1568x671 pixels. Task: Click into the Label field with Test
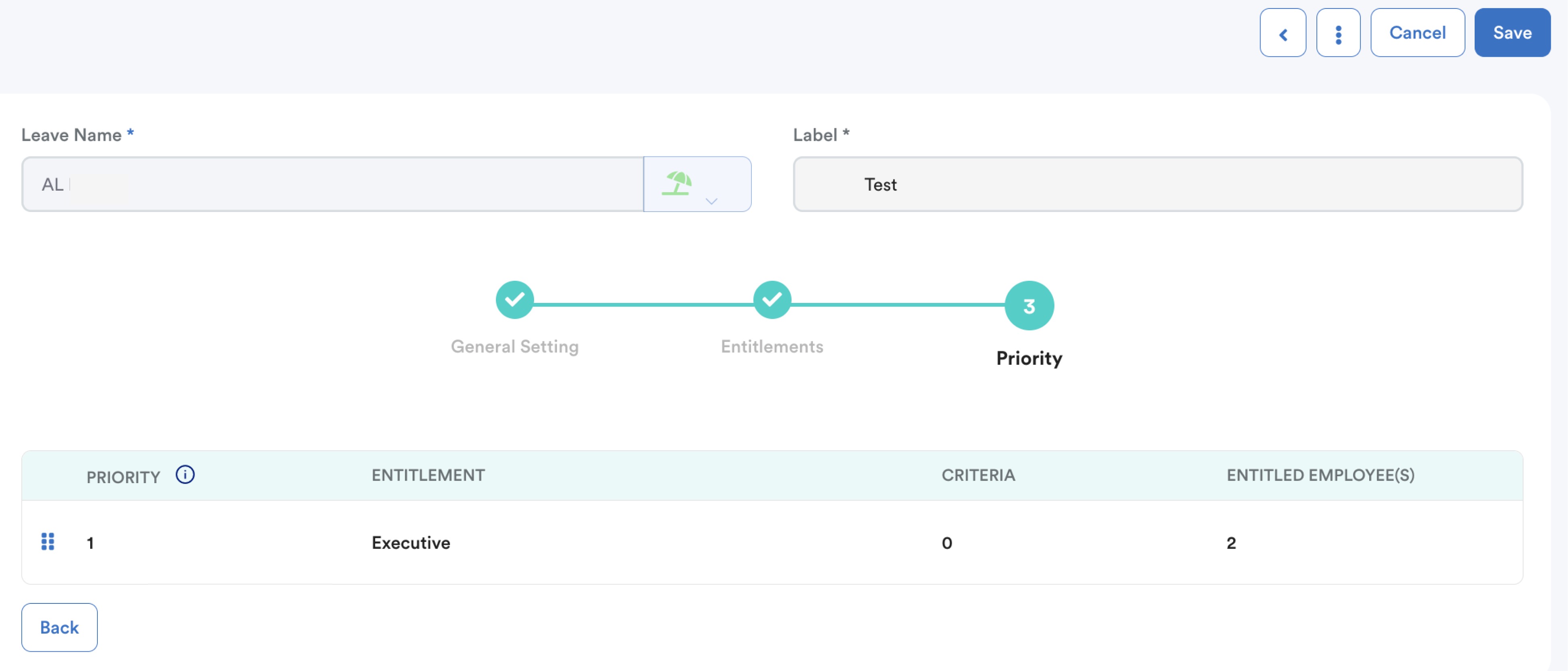(1157, 184)
